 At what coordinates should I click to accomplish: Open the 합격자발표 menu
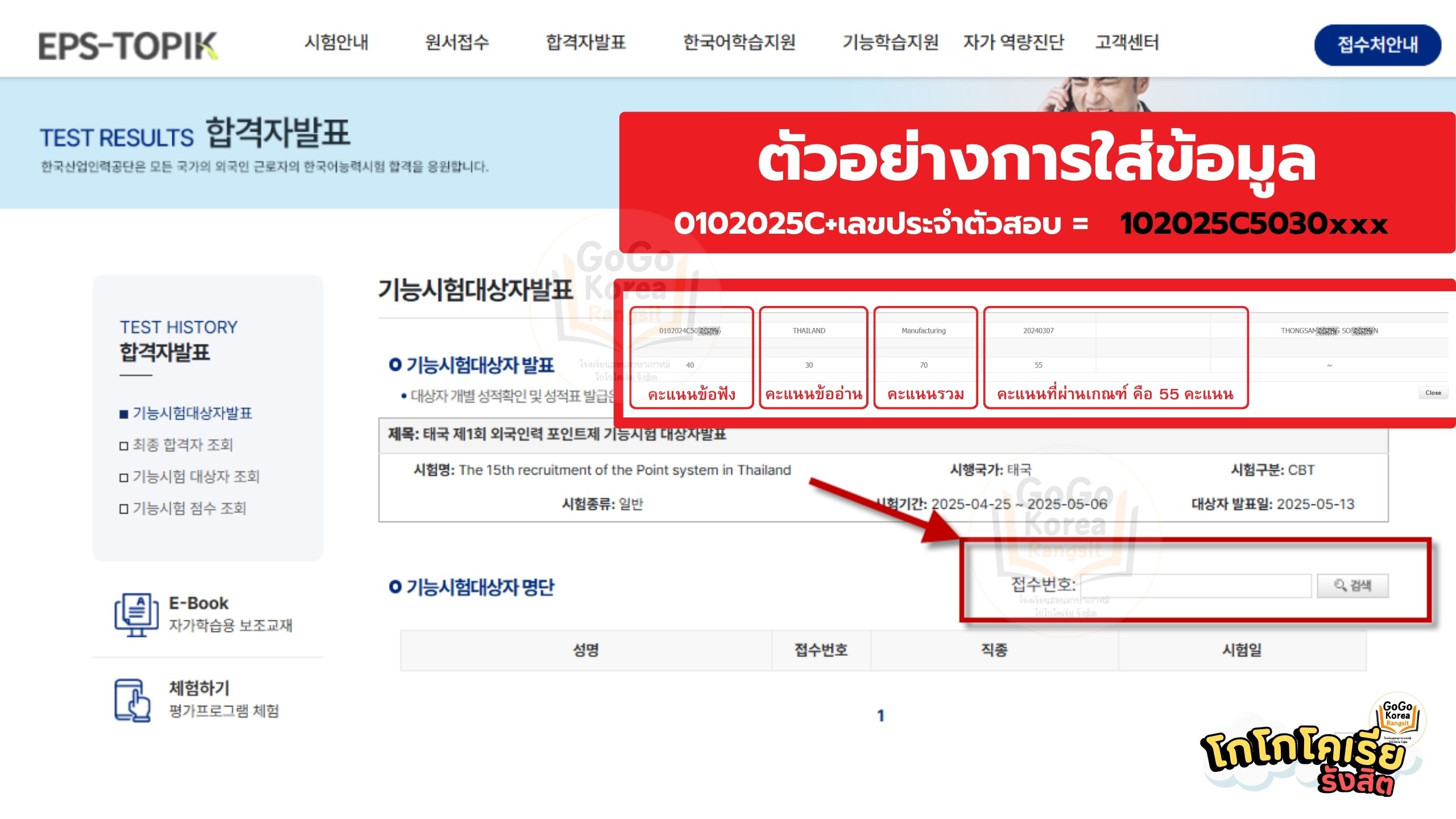coord(586,42)
